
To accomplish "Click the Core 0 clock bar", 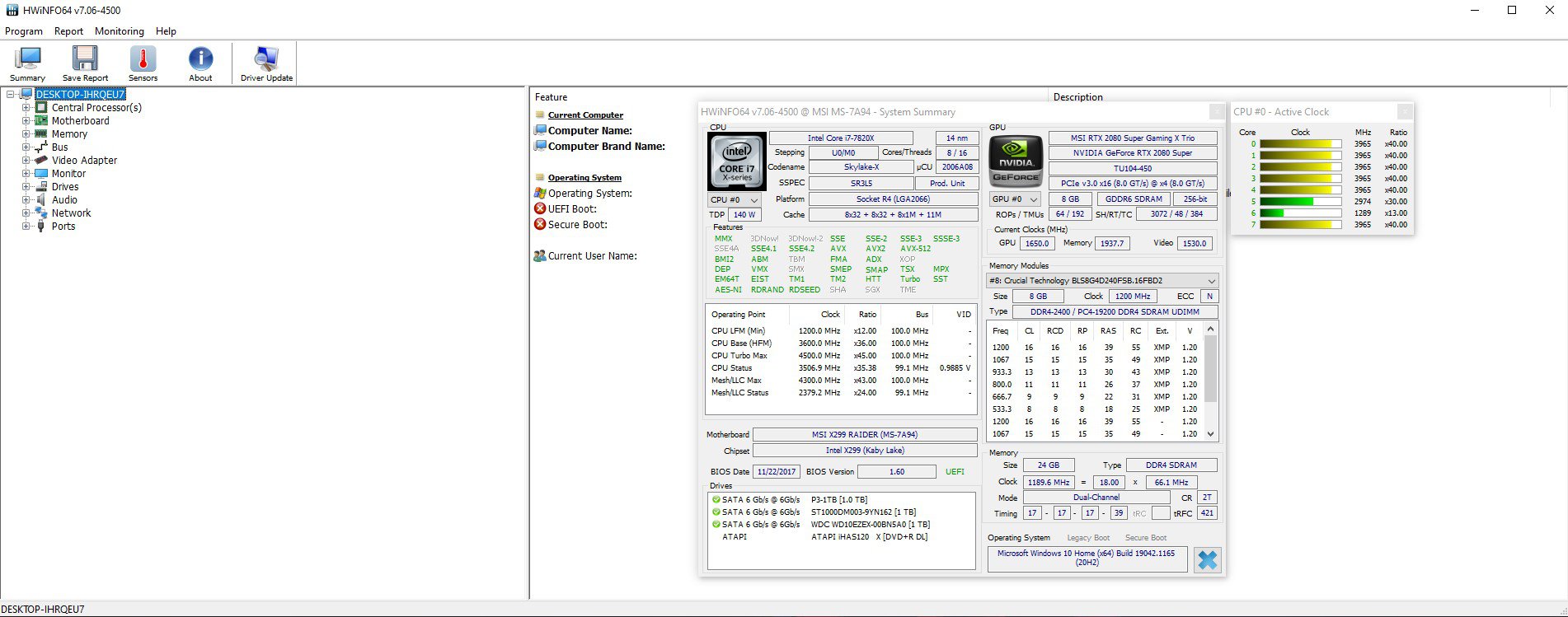I will [x=1301, y=144].
